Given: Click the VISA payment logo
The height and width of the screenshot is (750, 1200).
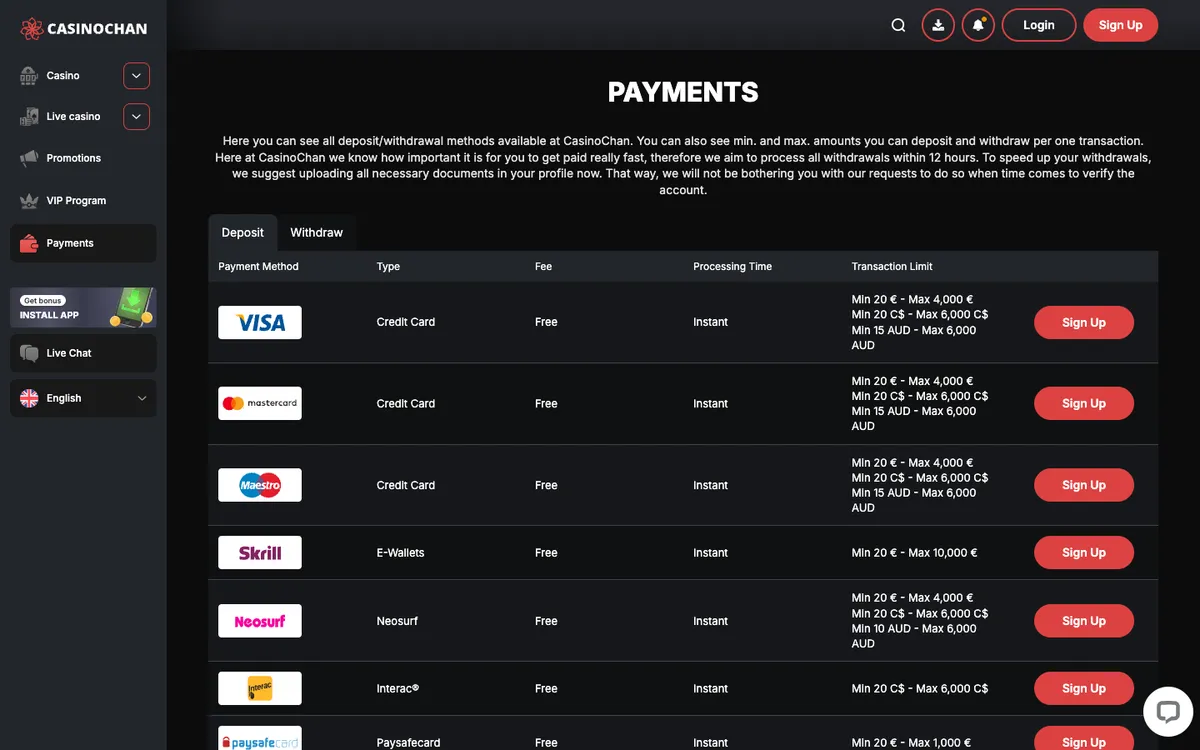Looking at the screenshot, I should [x=260, y=322].
